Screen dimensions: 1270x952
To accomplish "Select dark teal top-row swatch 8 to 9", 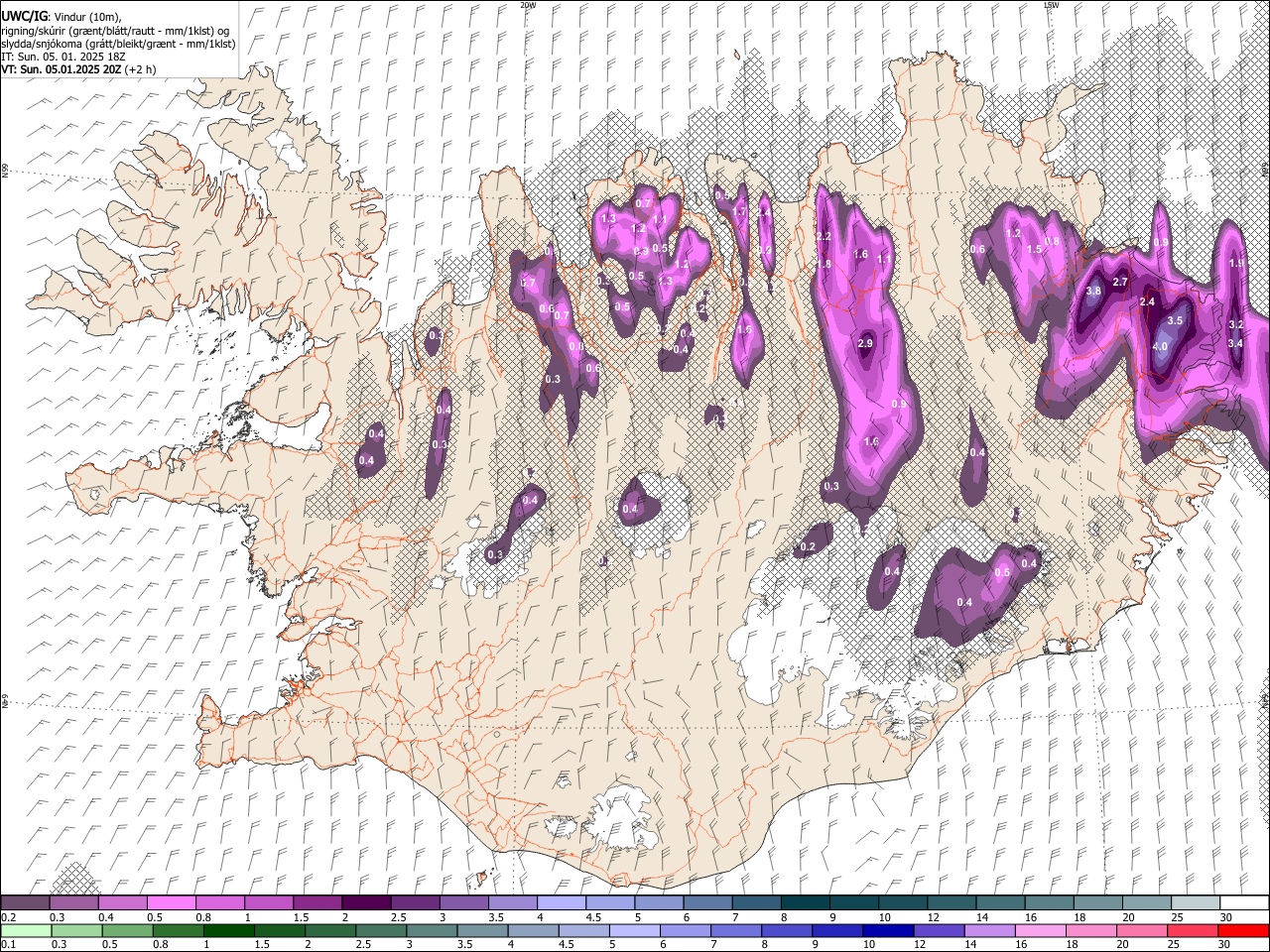I will (x=805, y=902).
